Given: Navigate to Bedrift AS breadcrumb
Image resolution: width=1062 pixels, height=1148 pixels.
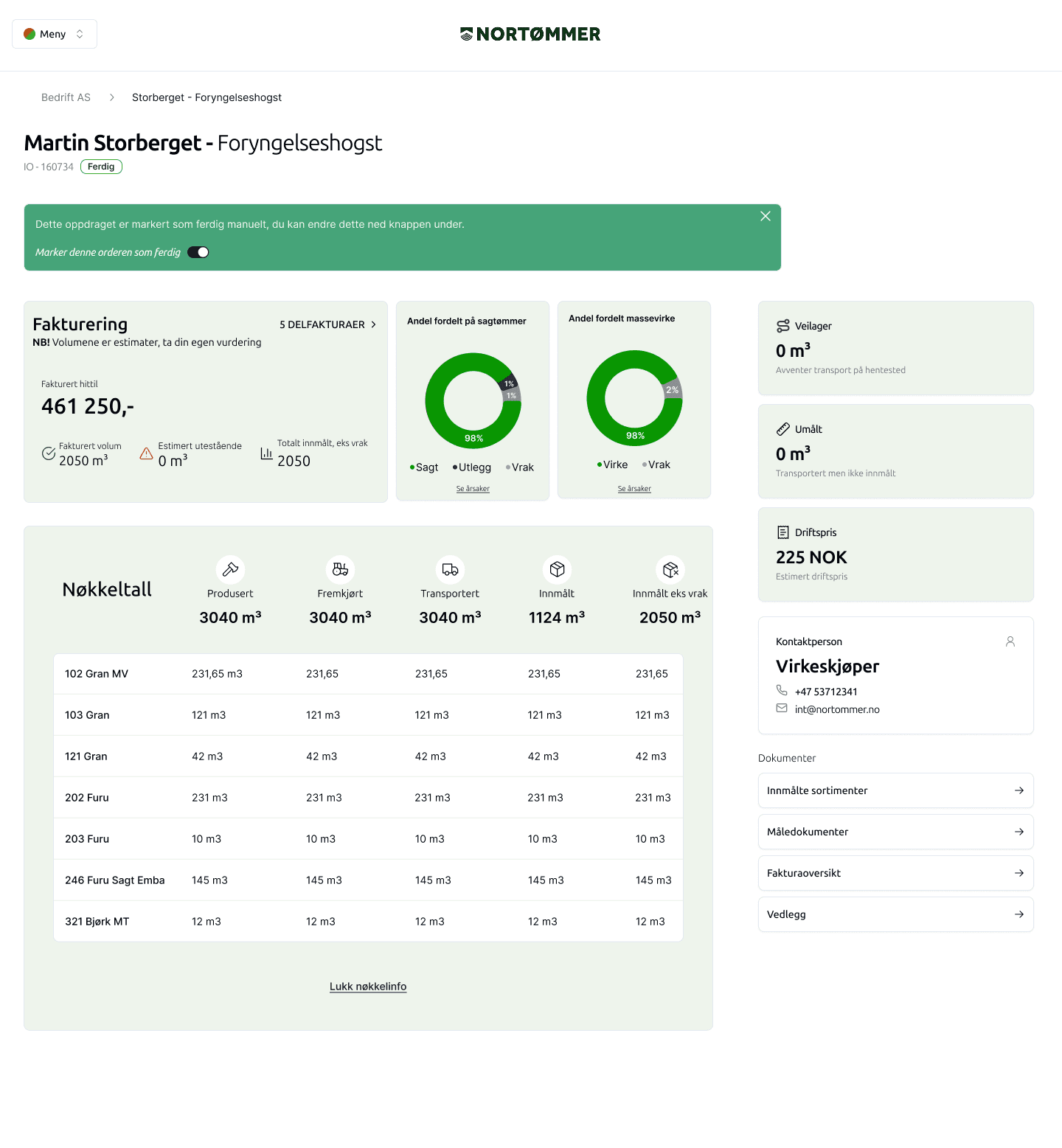Looking at the screenshot, I should pos(66,97).
